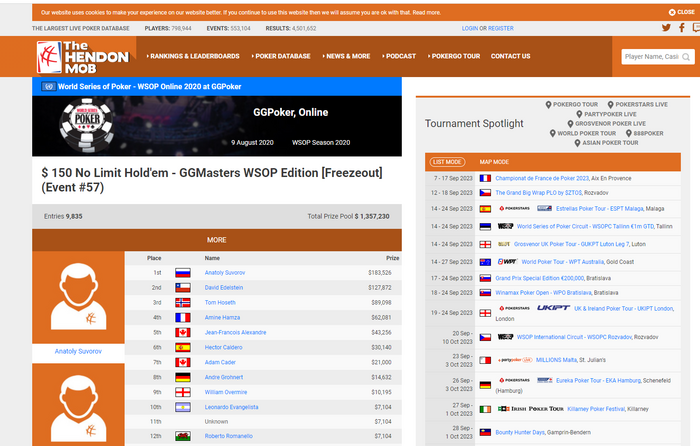This screenshot has width=700, height=446.
Task: Open the Facebook icon in the header
Action: [682, 28]
